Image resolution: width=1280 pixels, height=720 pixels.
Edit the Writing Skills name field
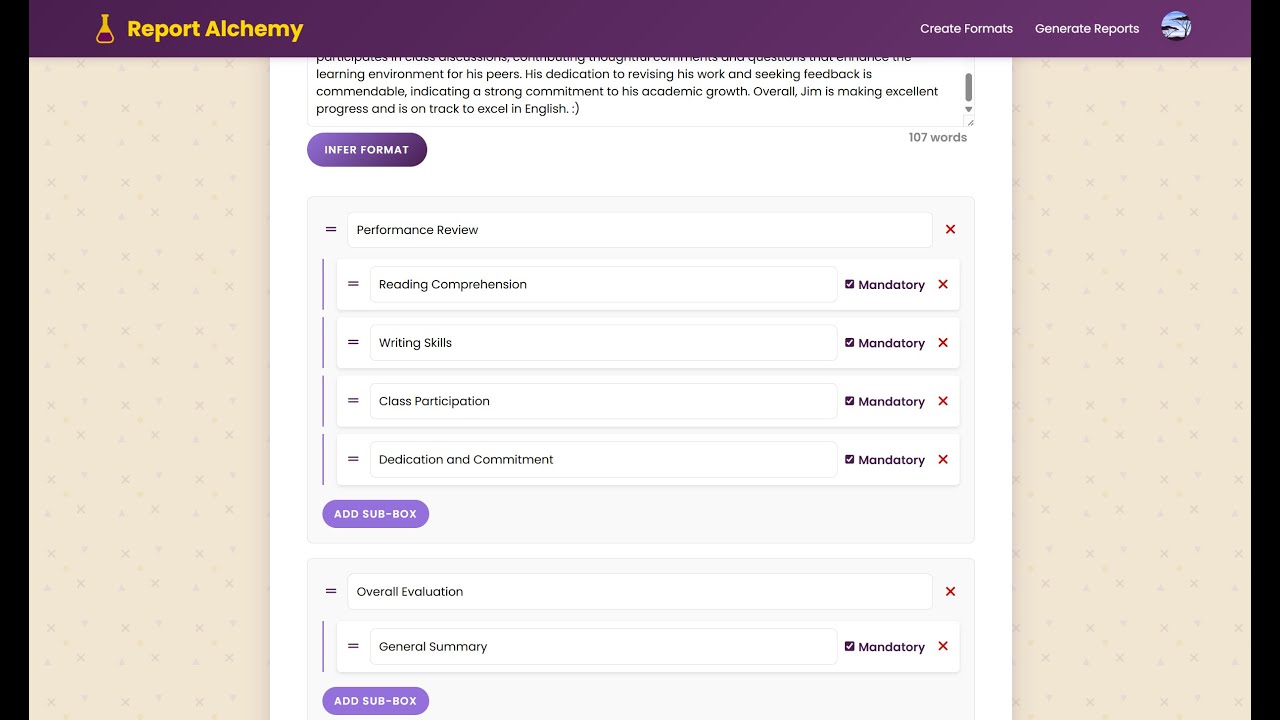tap(603, 342)
